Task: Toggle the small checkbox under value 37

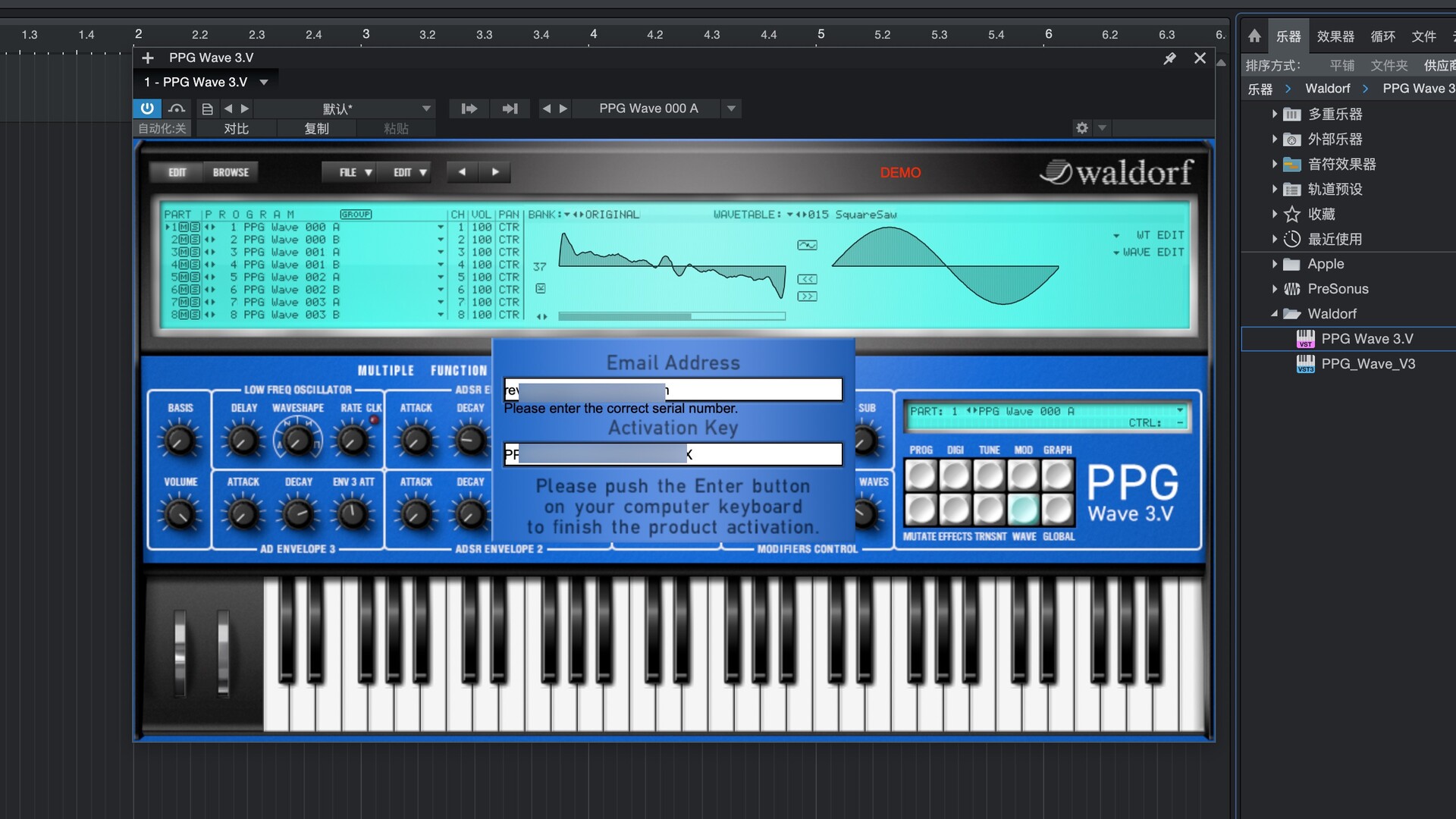Action: tap(540, 288)
